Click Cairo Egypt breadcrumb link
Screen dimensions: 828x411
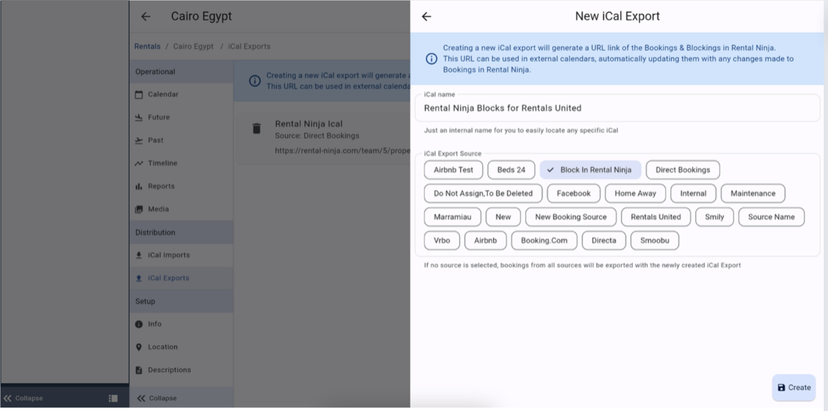tap(193, 46)
